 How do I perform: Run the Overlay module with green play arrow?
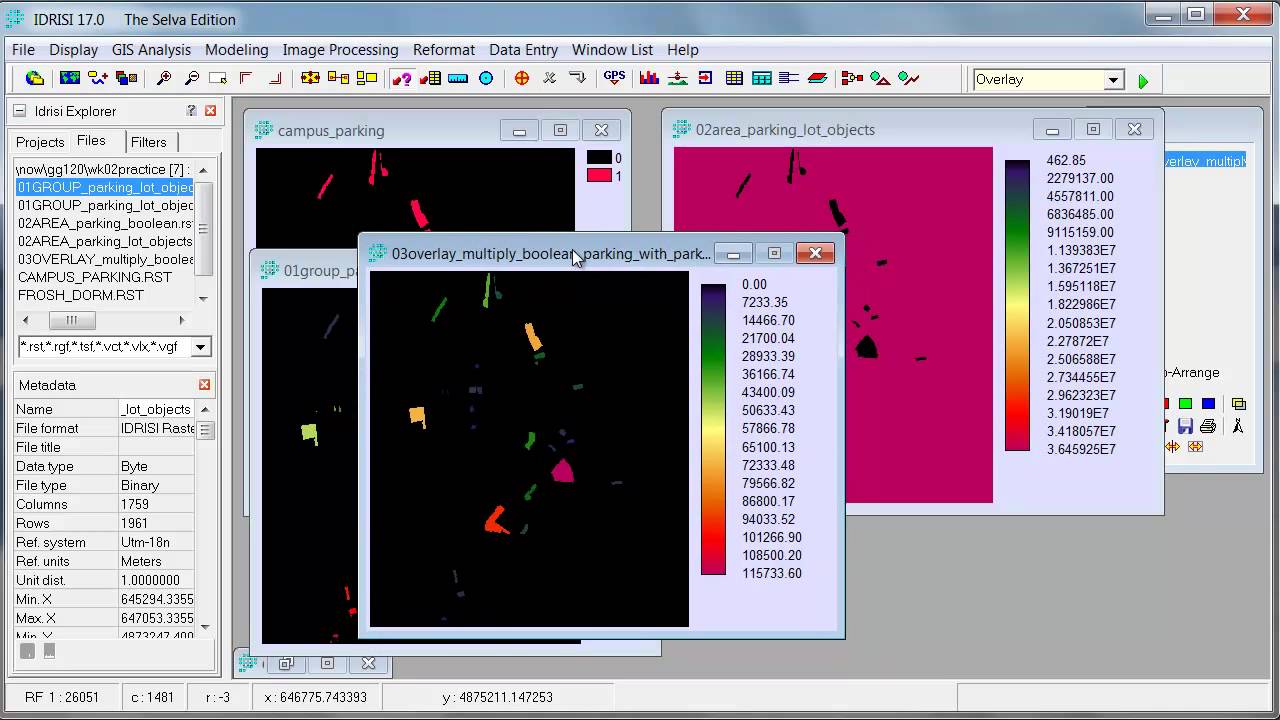pos(1143,81)
